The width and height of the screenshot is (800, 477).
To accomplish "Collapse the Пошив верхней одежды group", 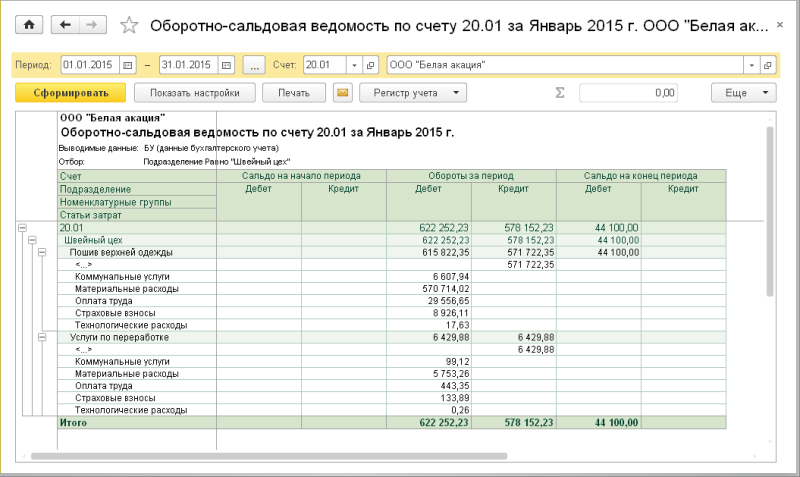I will click(42, 252).
